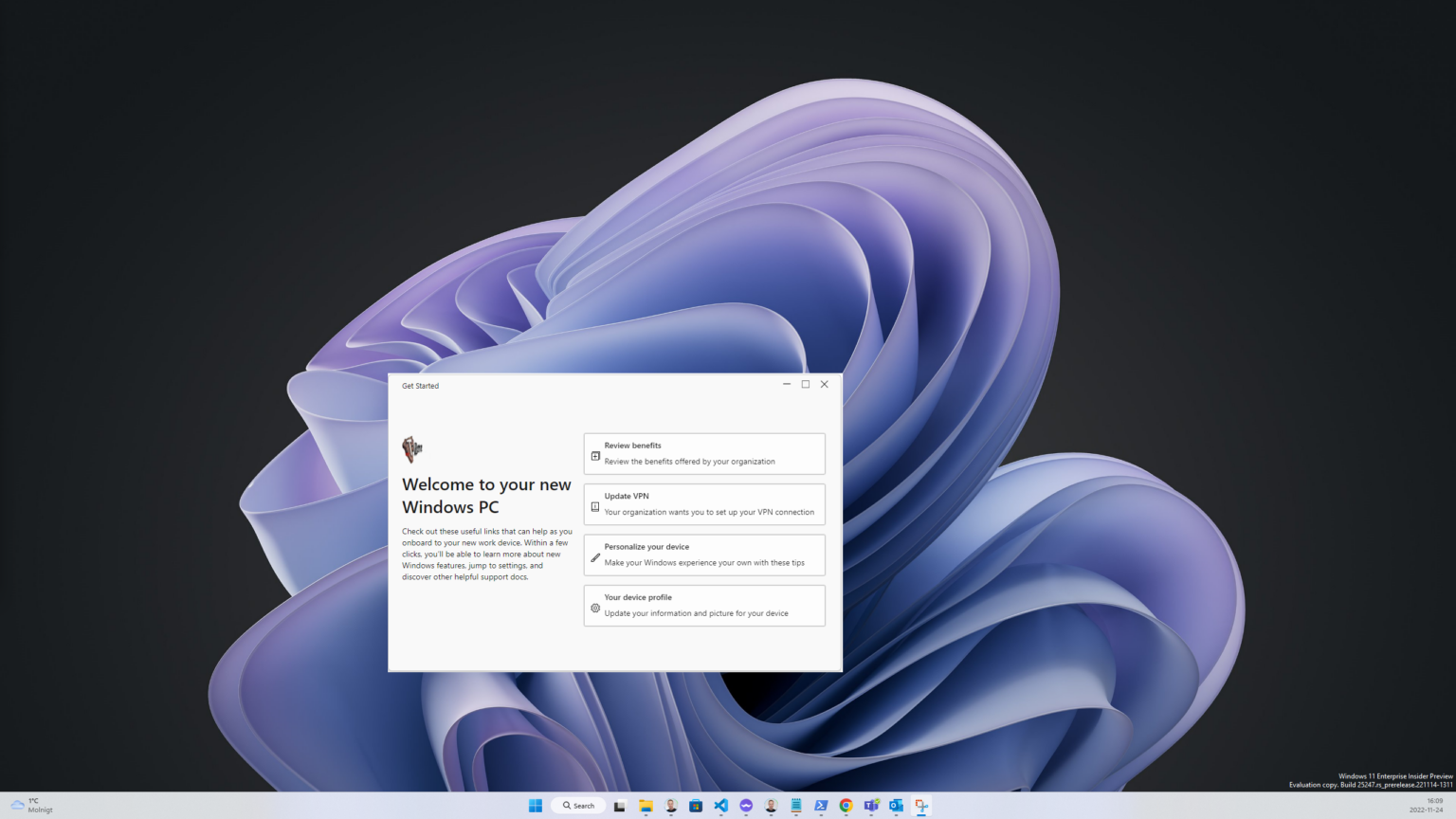The image size is (1456, 819).
Task: Click the Start button
Action: (536, 805)
